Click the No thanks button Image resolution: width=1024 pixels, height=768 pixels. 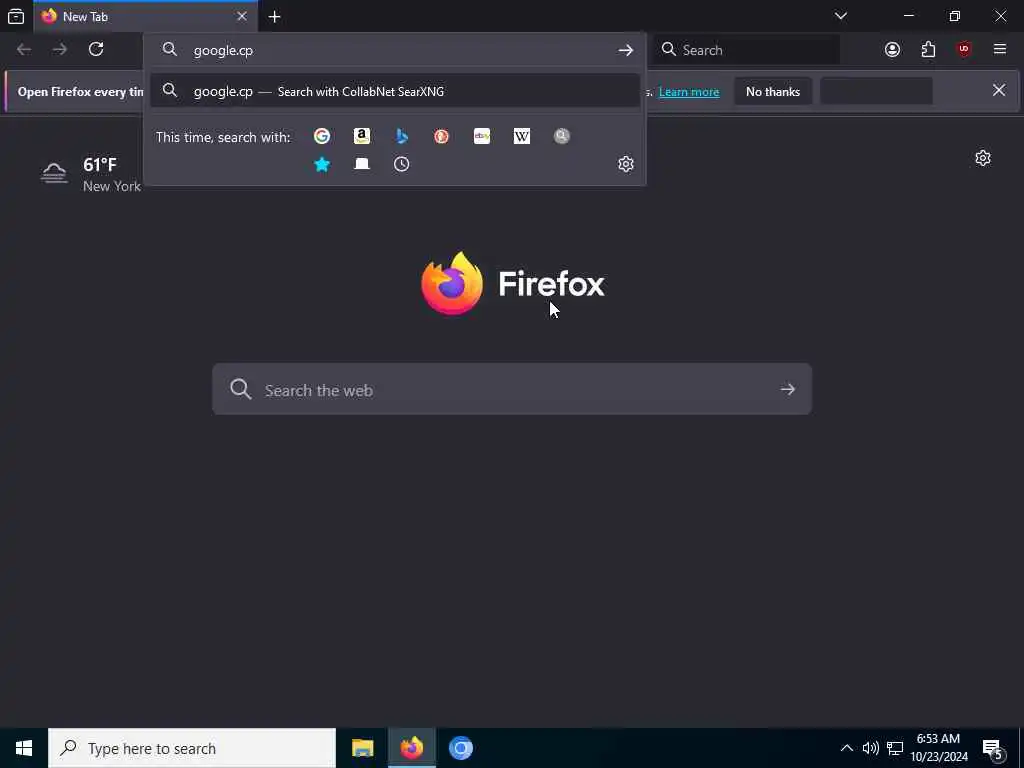click(773, 91)
